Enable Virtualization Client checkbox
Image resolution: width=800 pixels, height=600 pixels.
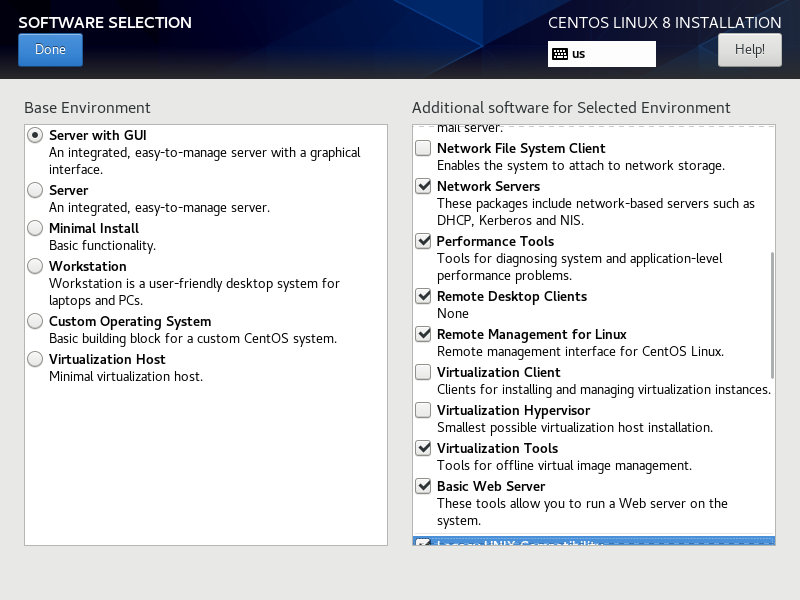423,372
